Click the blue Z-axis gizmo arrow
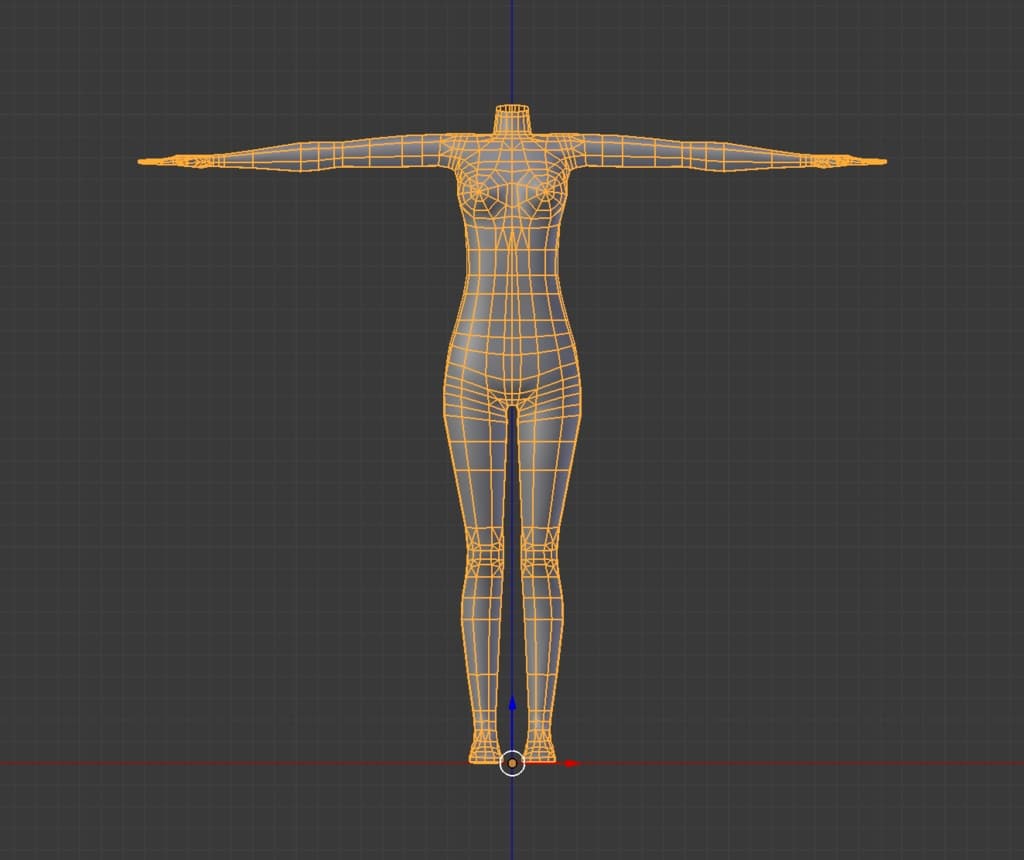 pos(512,703)
